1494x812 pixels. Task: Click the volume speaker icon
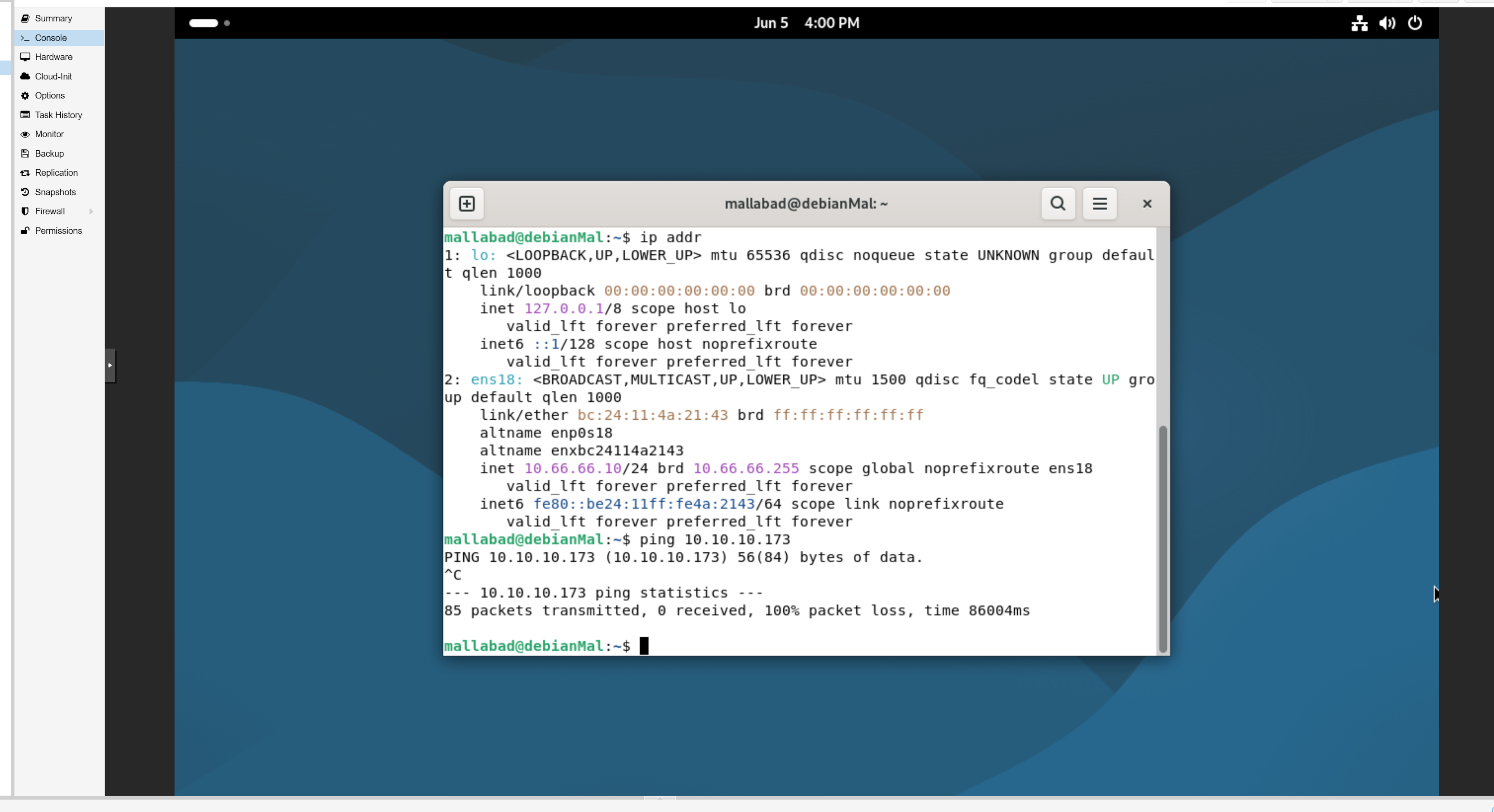tap(1387, 23)
